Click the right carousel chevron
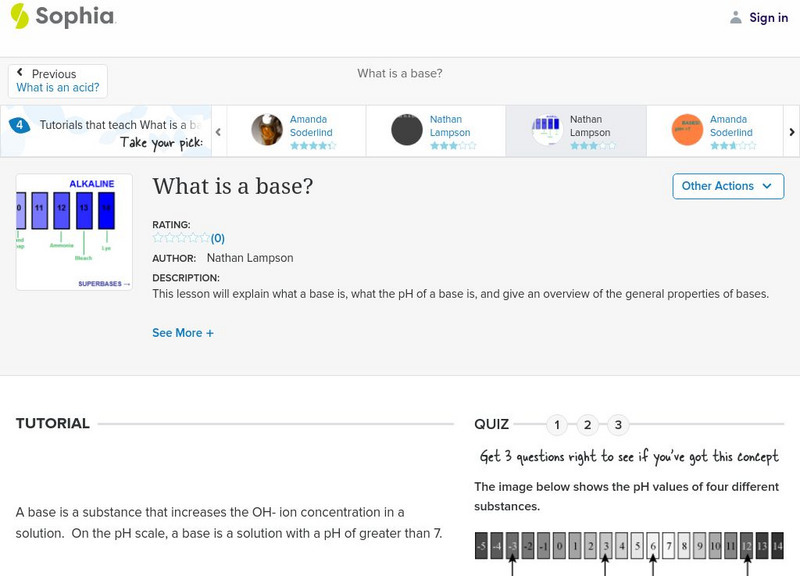 (790, 130)
